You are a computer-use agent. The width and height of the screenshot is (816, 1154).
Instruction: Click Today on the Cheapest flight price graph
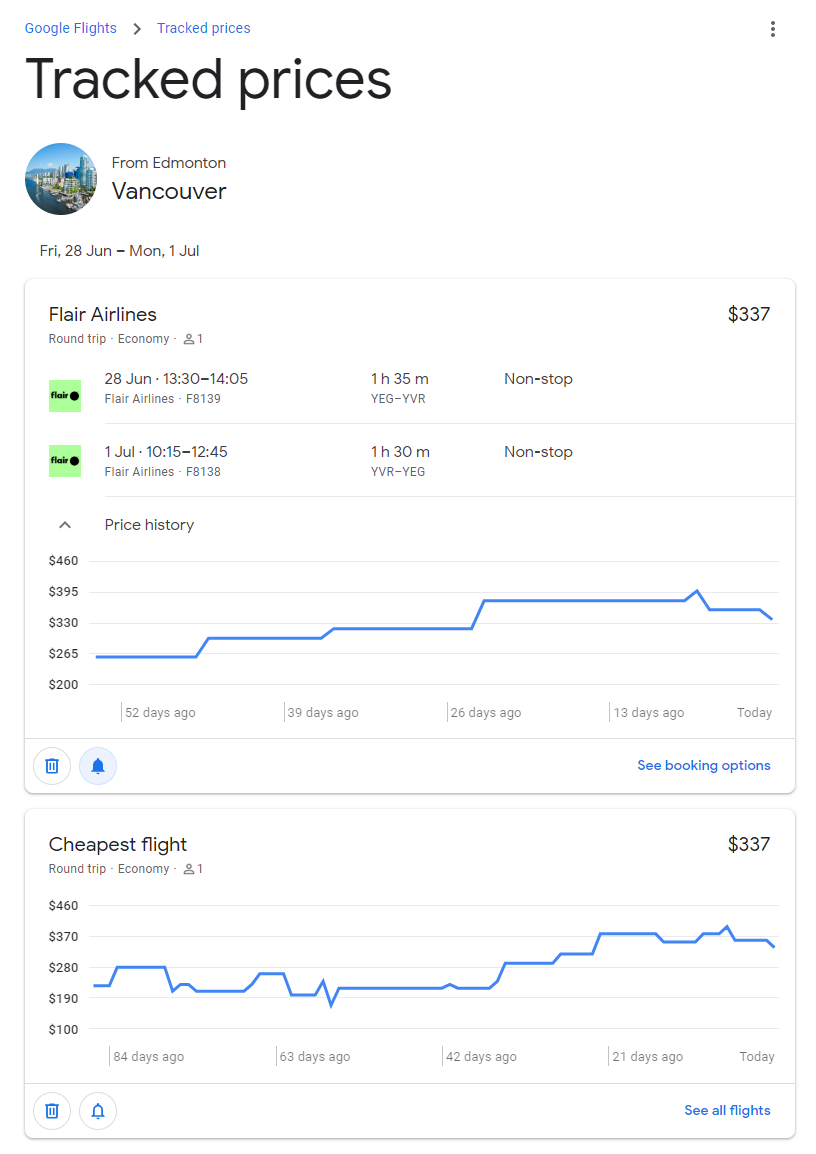(x=756, y=1056)
